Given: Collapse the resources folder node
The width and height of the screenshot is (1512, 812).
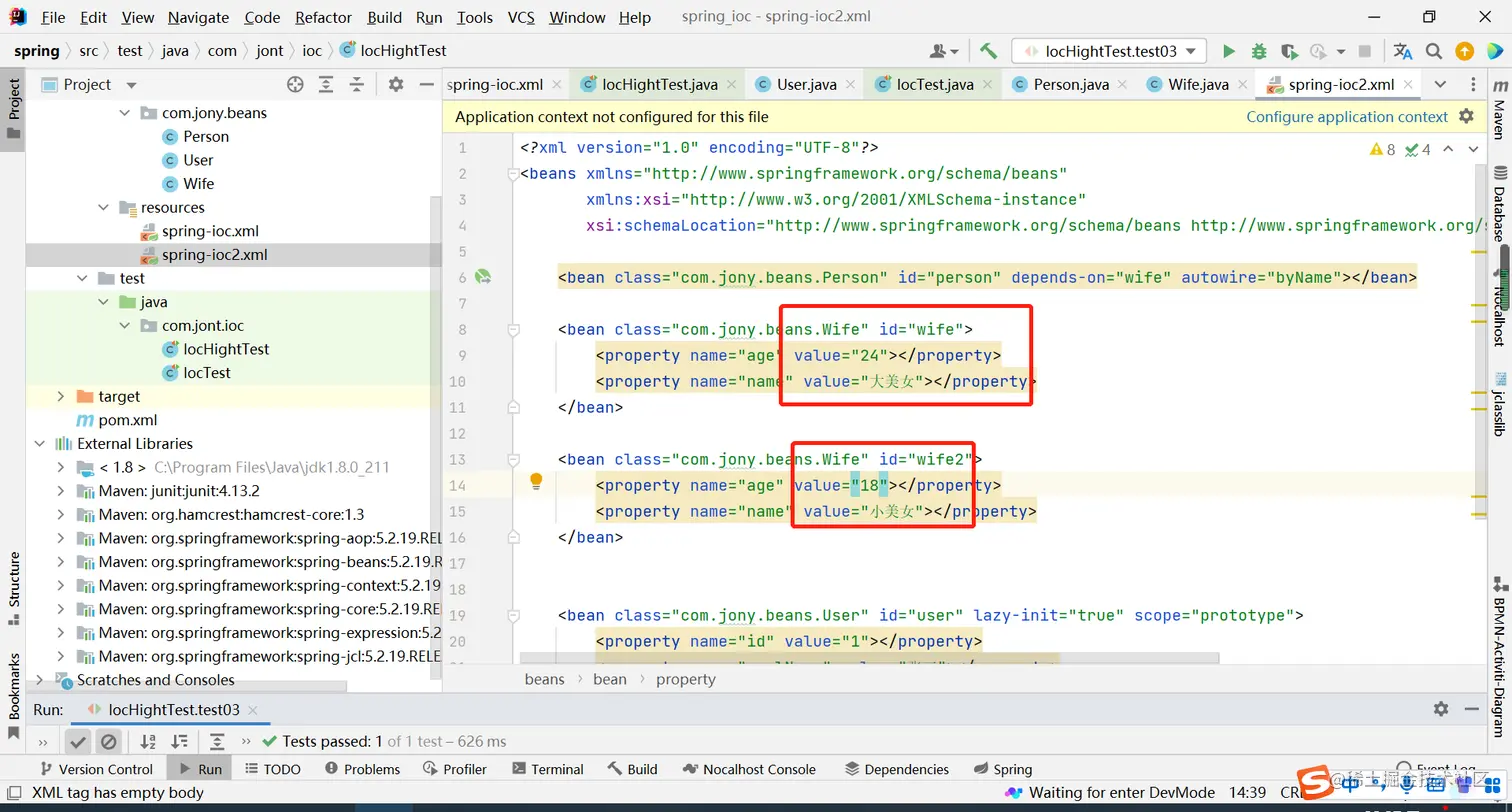Looking at the screenshot, I should click(x=104, y=208).
